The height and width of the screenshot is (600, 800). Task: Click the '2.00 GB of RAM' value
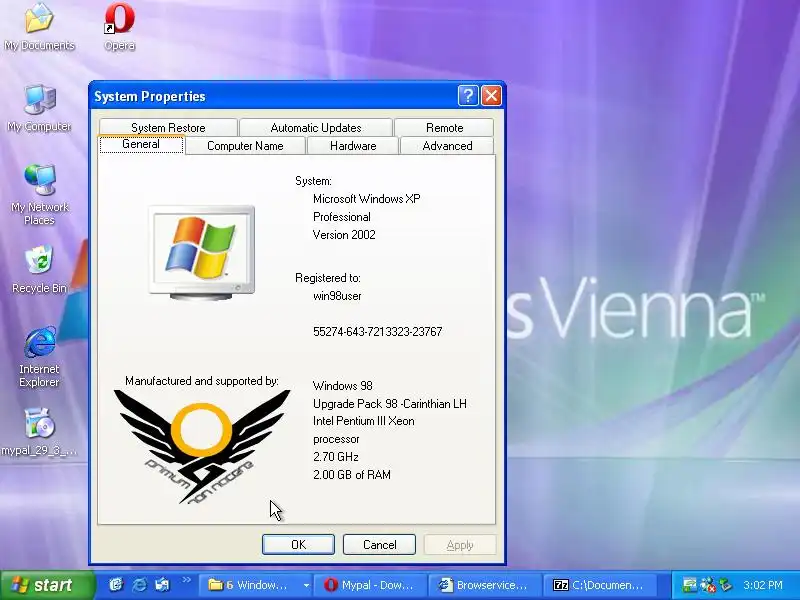pyautogui.click(x=352, y=474)
